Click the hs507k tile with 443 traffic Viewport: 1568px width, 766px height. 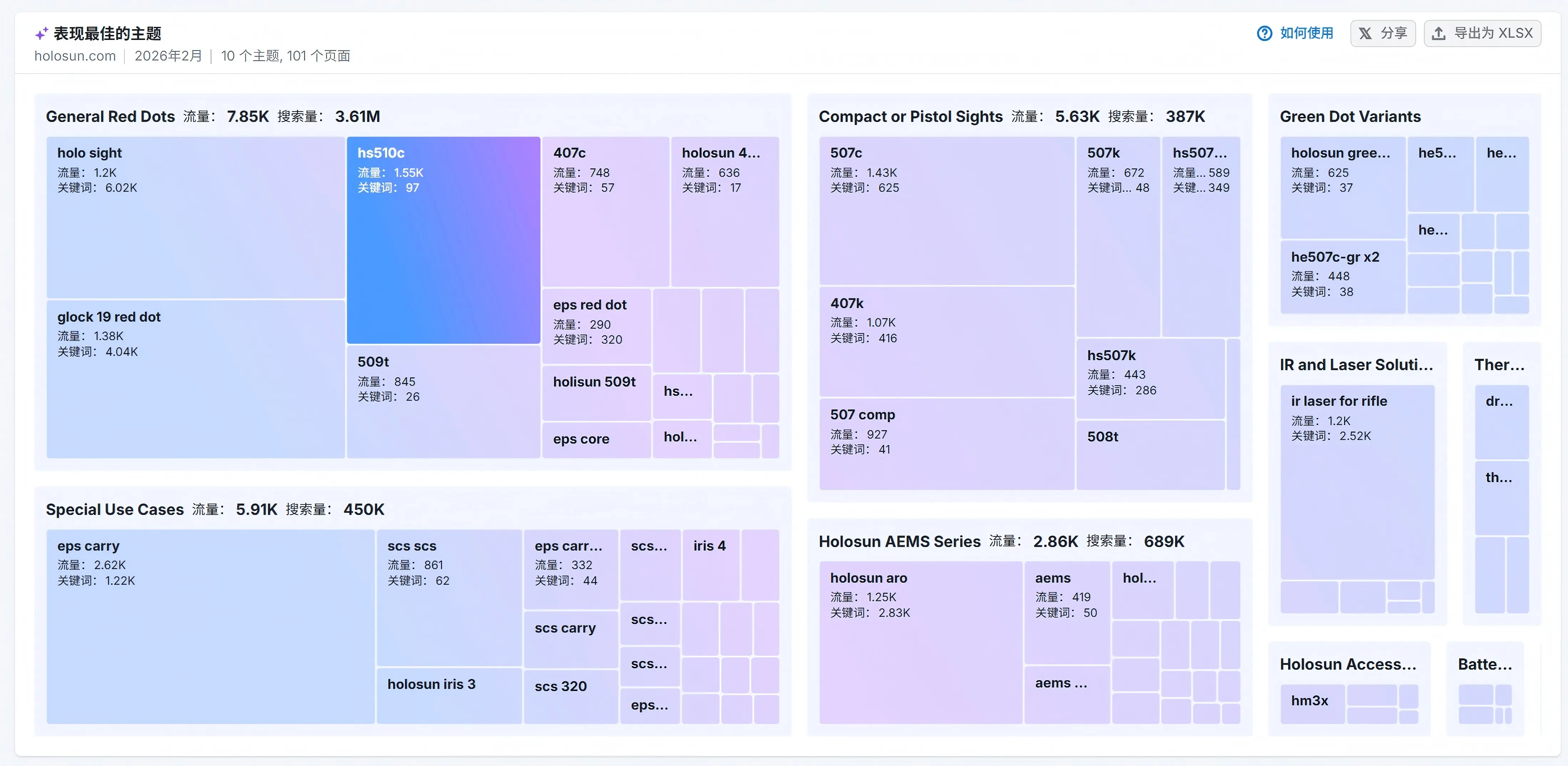click(1150, 379)
